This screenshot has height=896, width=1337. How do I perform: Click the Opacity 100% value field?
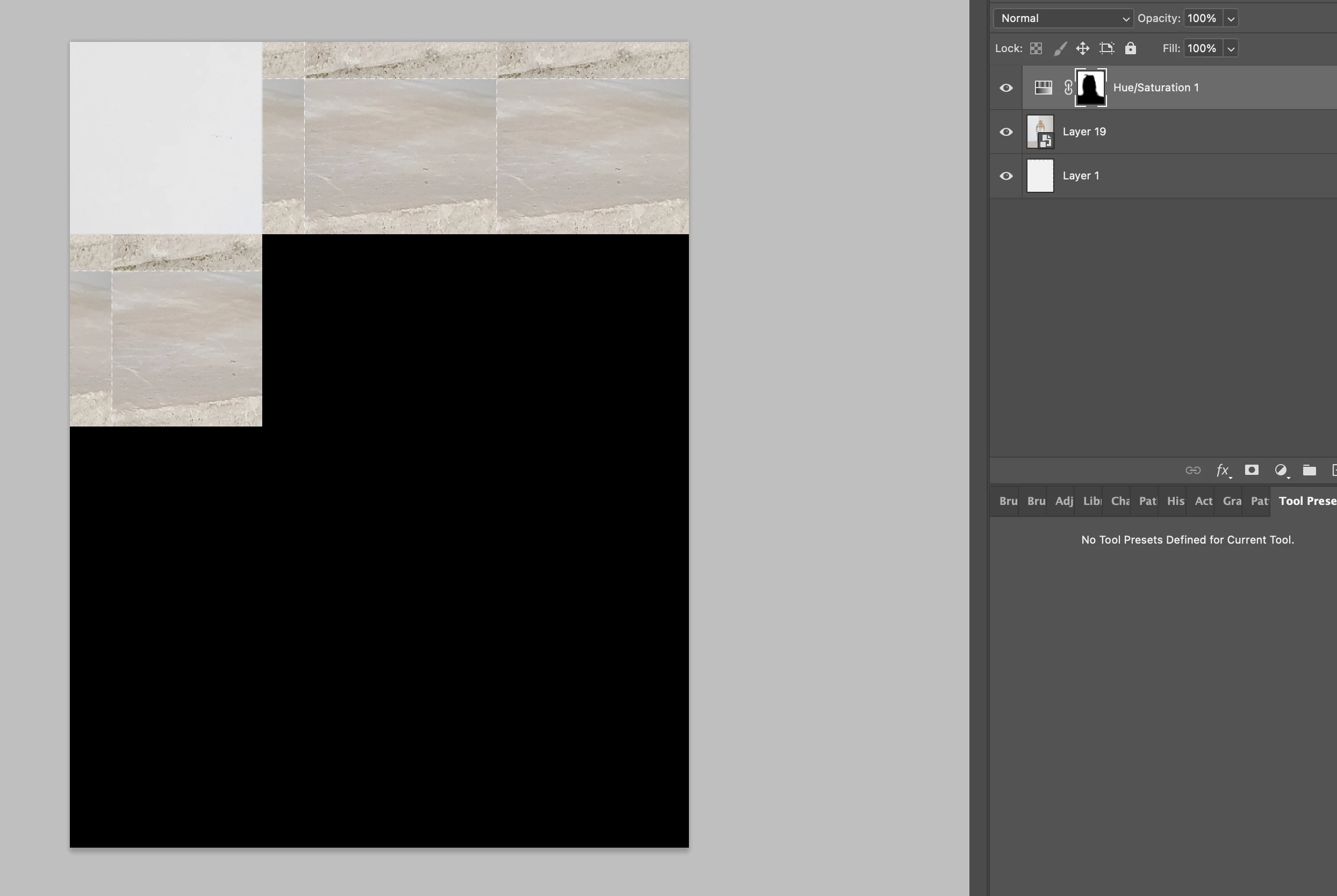click(1202, 18)
